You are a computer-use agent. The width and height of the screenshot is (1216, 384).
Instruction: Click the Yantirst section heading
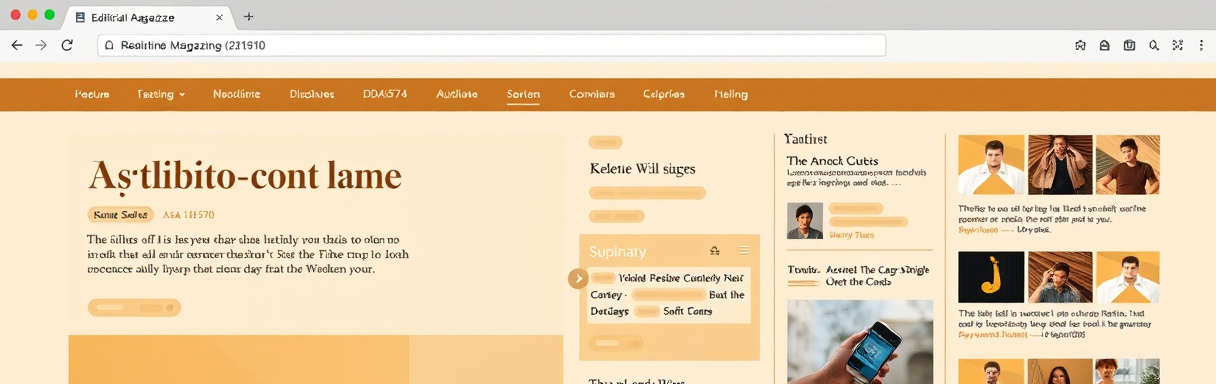click(x=805, y=139)
